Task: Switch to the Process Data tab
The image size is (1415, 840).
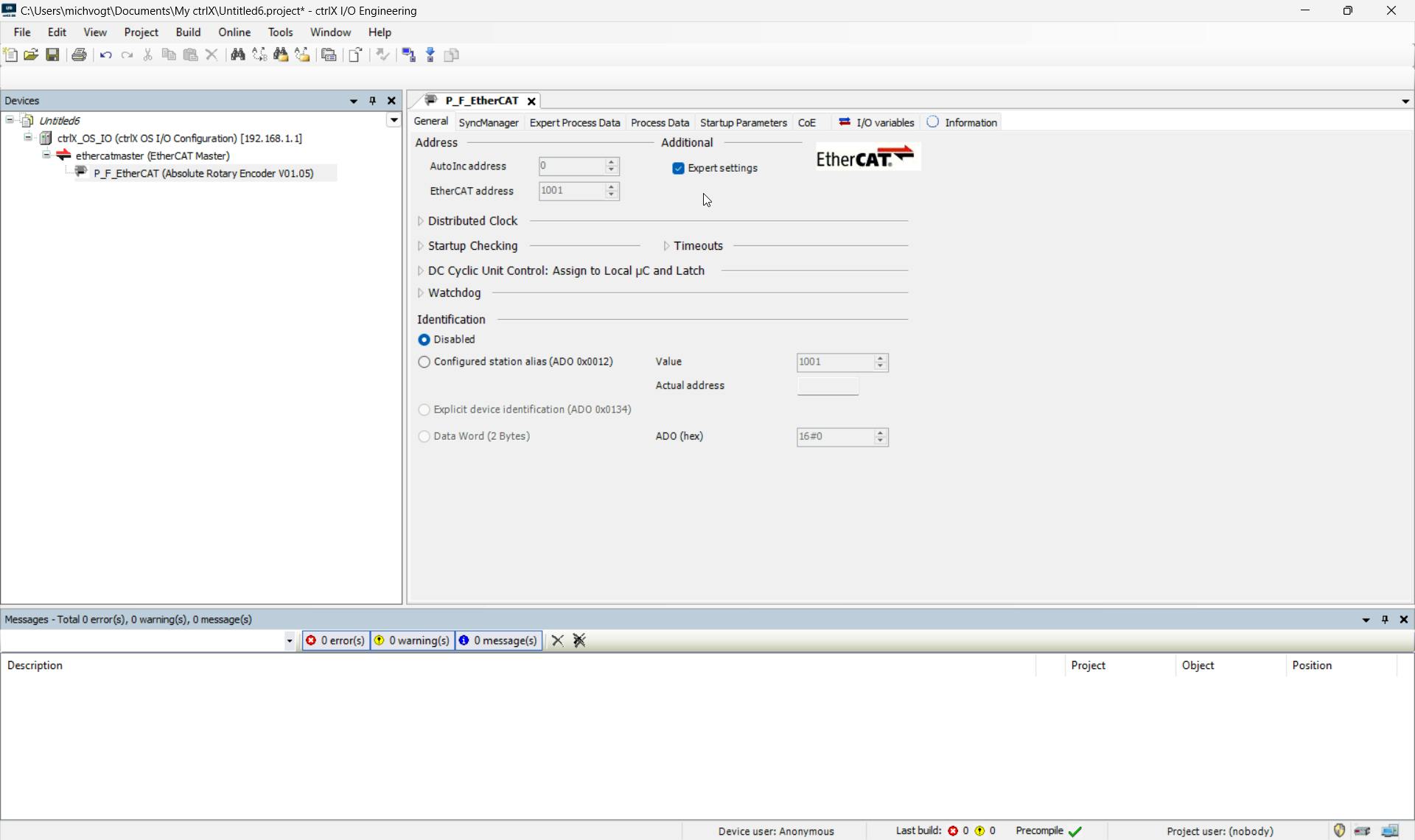Action: (660, 123)
